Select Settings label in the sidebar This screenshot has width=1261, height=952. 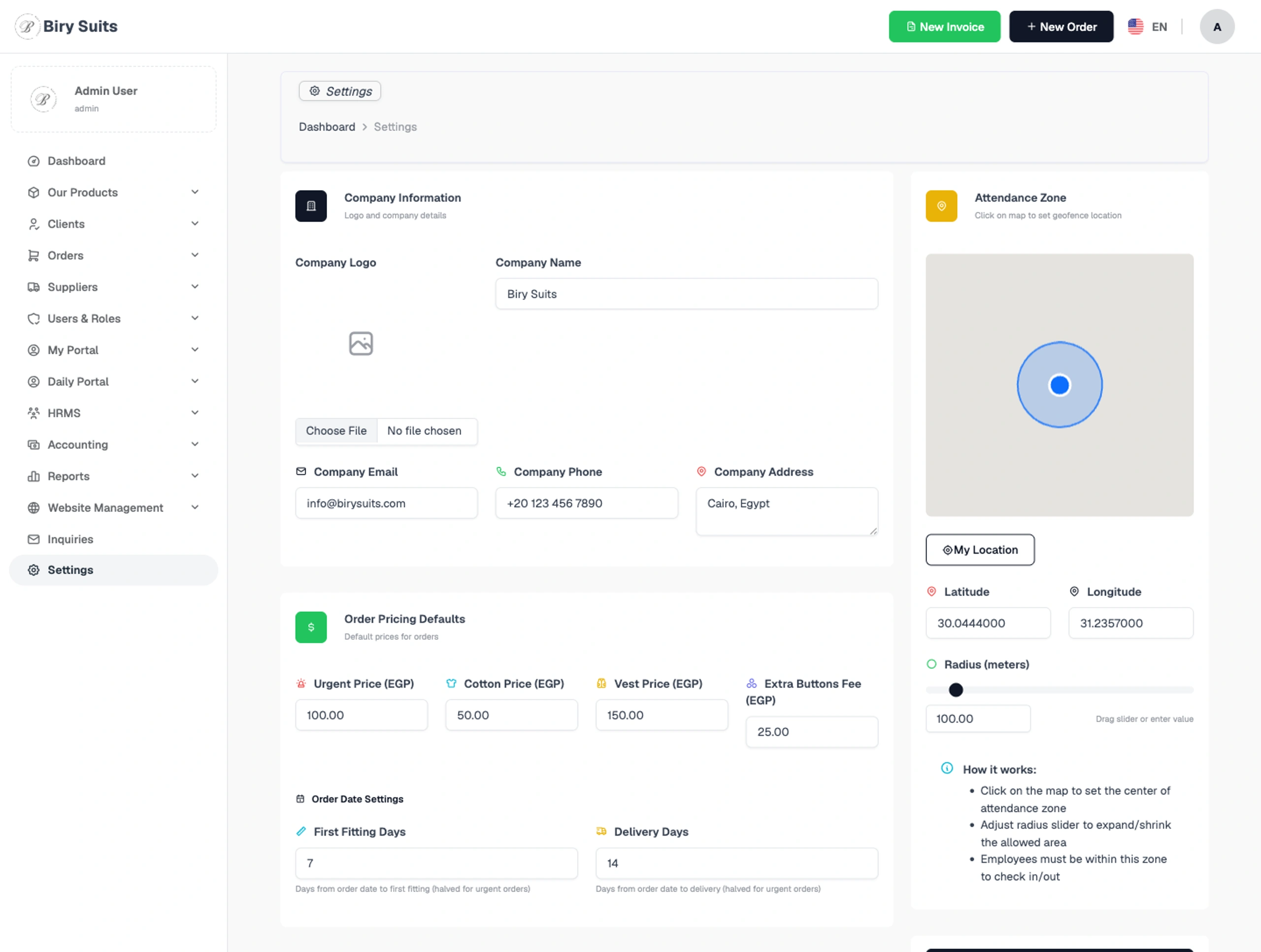pos(70,570)
